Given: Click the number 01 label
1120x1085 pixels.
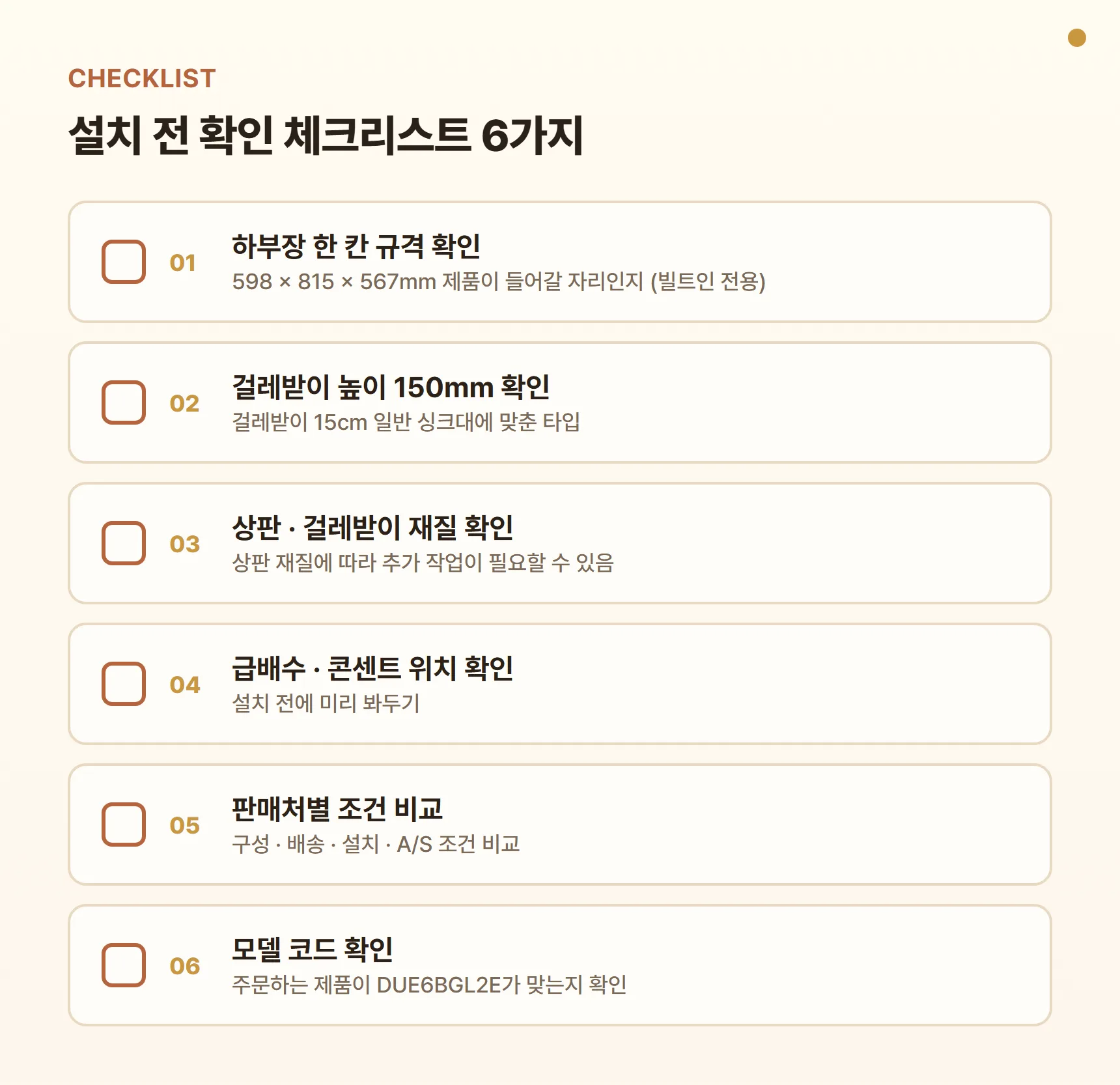Looking at the screenshot, I should click(x=183, y=262).
